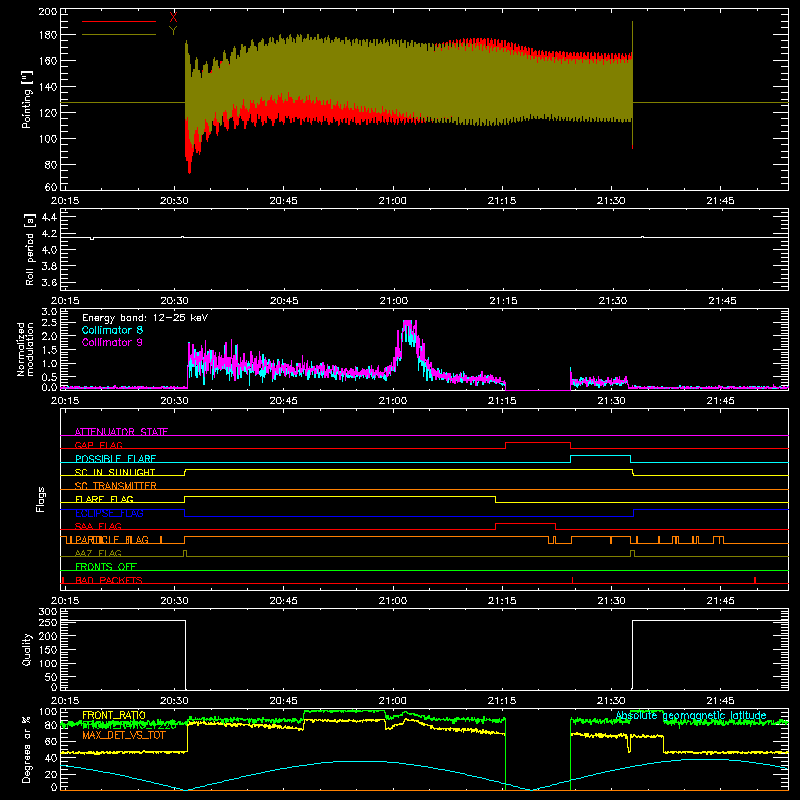Click the 4.4 tick on Roll period axis
800x800 pixels.
point(49,217)
